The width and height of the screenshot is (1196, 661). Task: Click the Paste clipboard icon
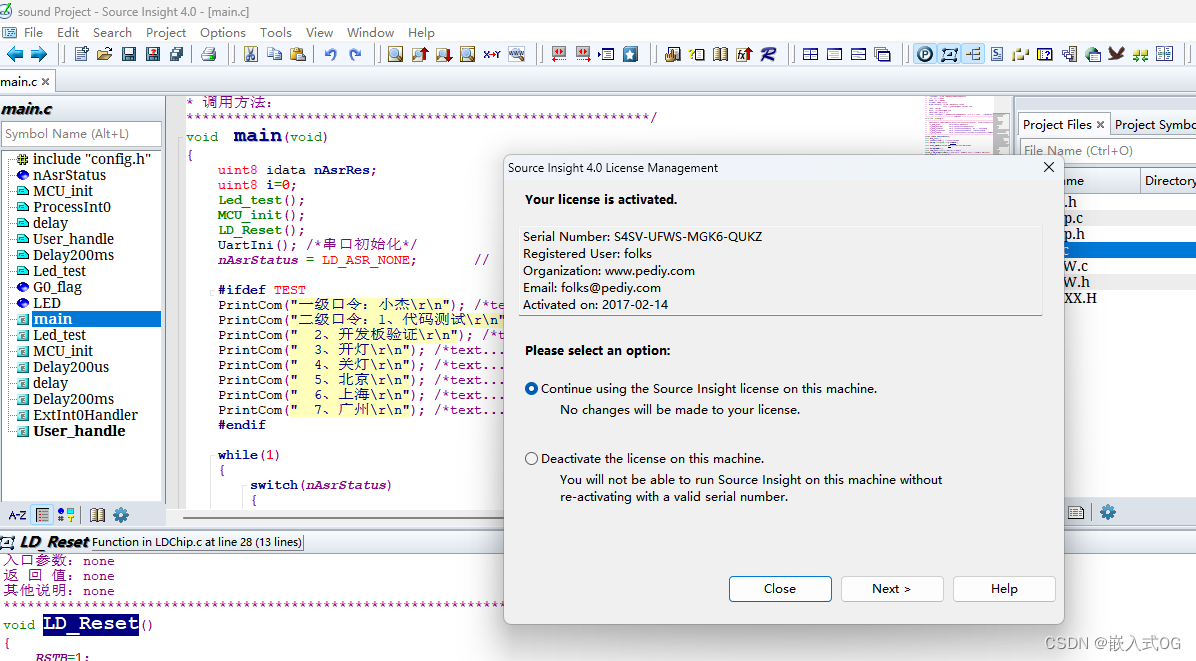pyautogui.click(x=297, y=54)
